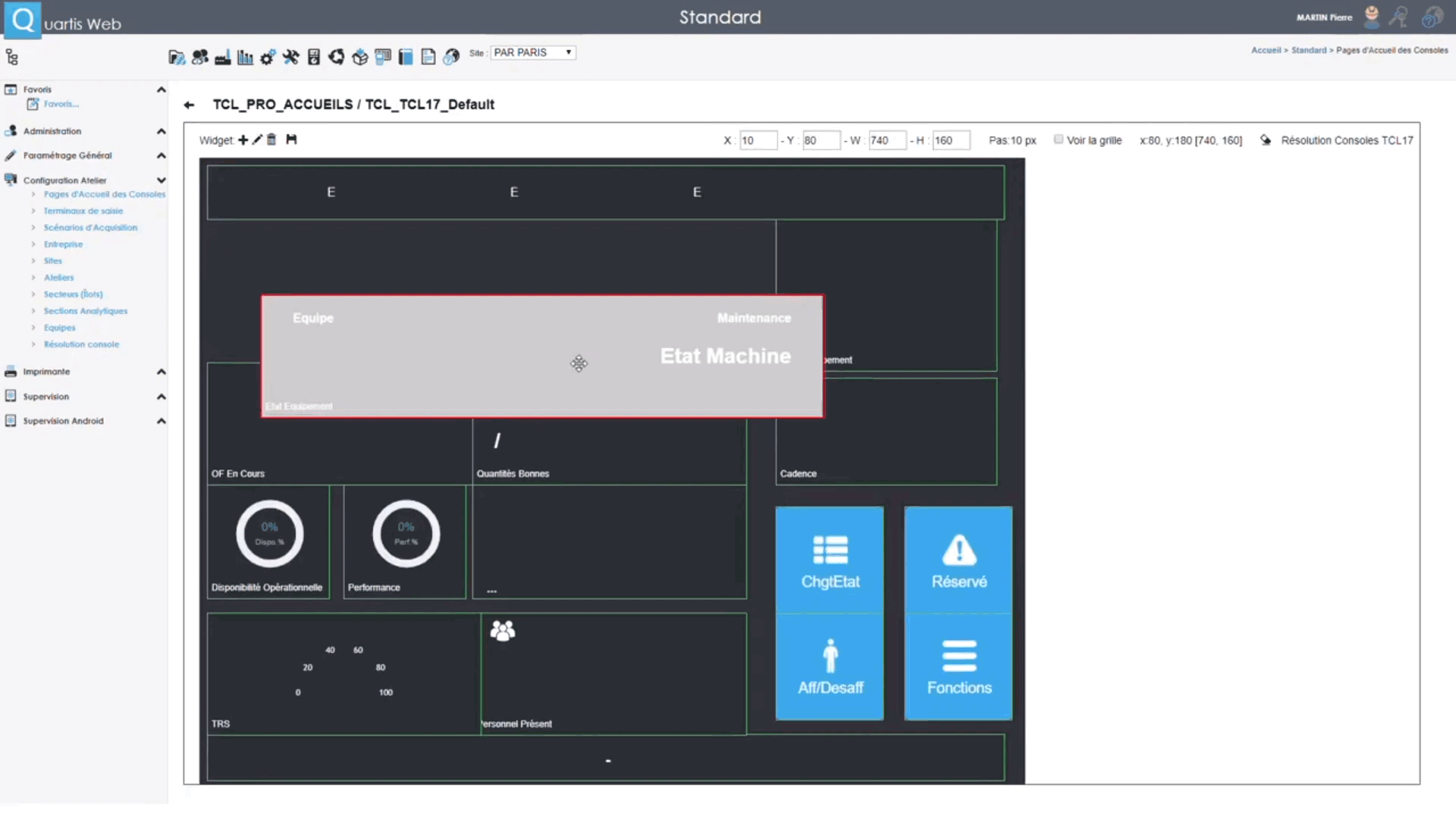Click the Accueil breadcrumb link
Image resolution: width=1456 pixels, height=819 pixels.
(1266, 50)
